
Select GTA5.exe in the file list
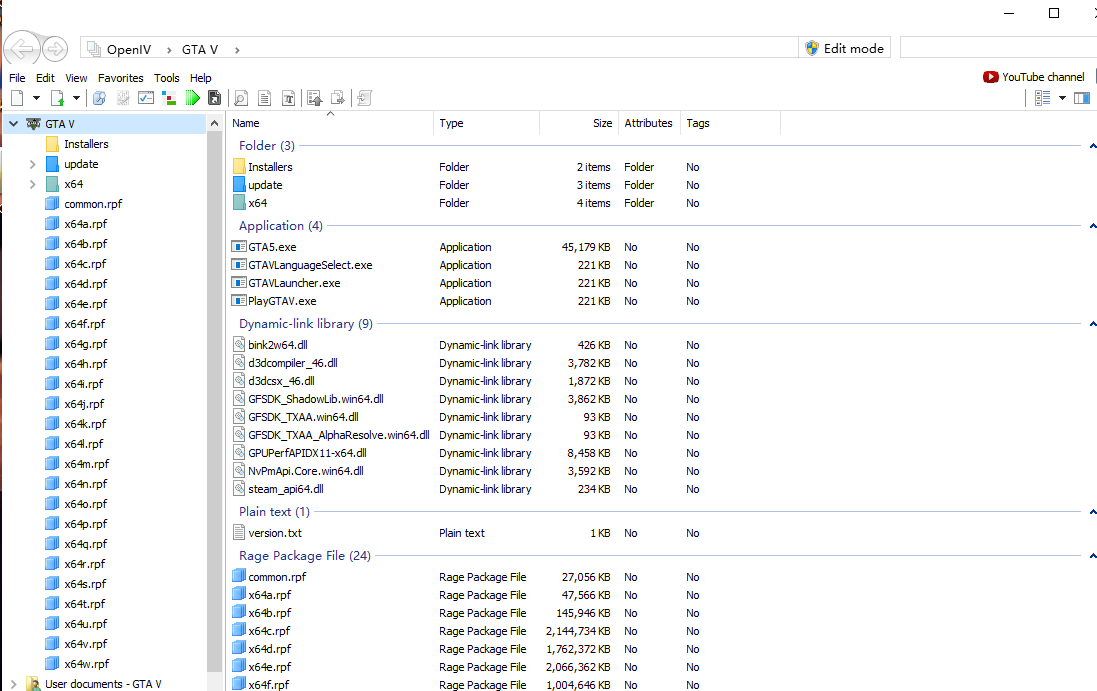point(272,247)
